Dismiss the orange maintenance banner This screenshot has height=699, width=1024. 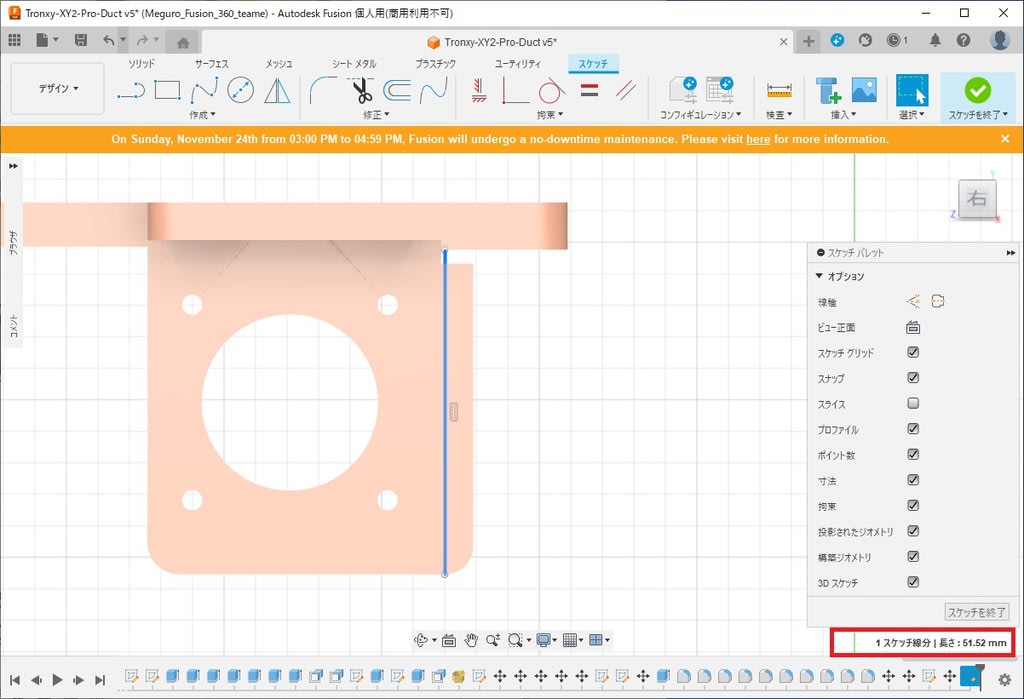[1005, 138]
